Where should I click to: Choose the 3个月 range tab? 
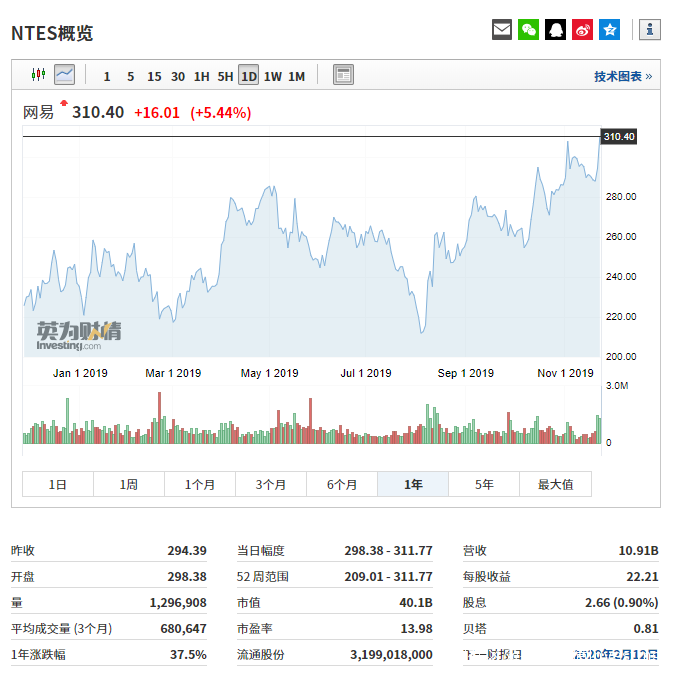pos(271,484)
